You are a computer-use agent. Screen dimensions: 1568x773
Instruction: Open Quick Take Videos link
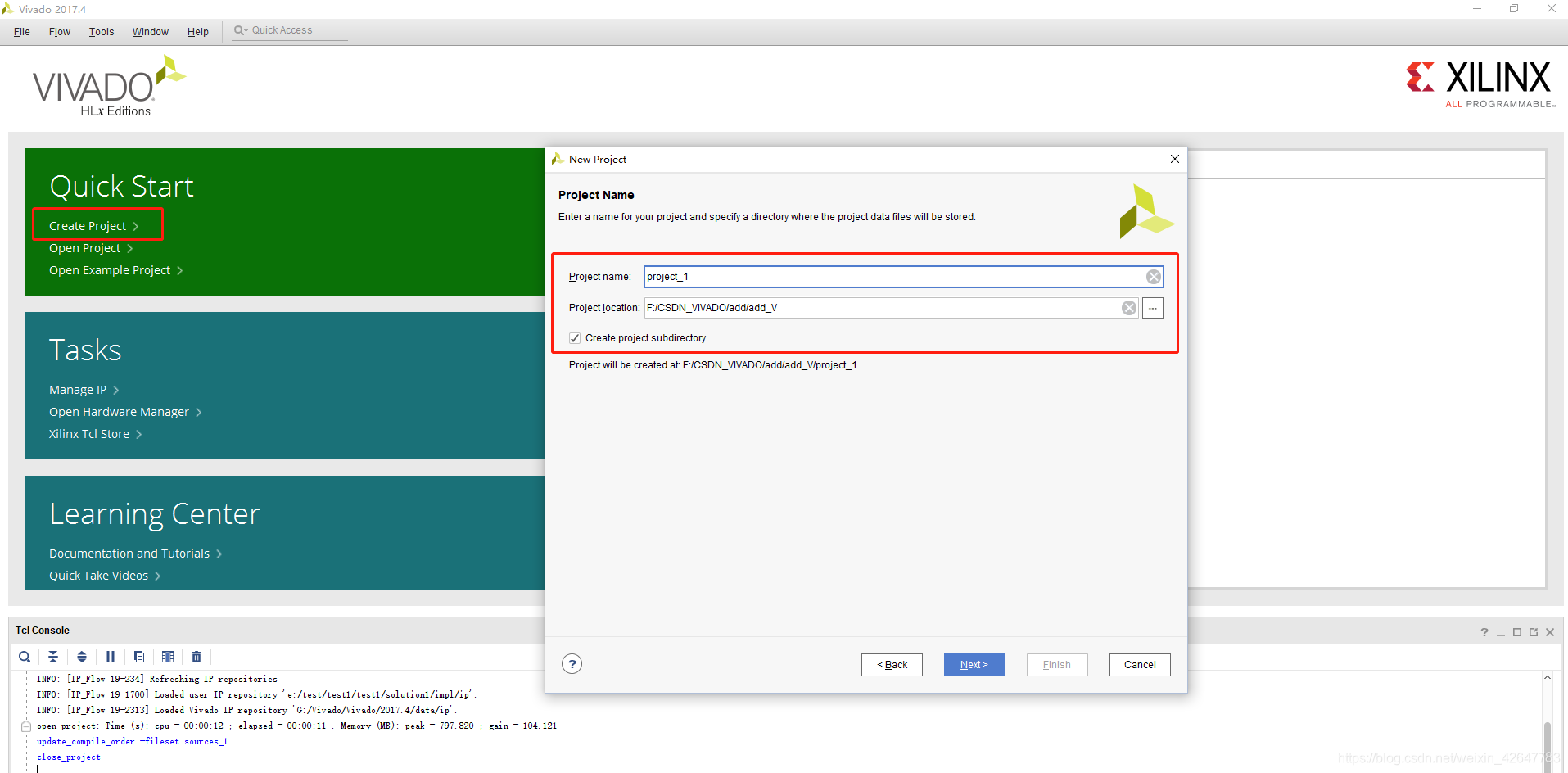point(98,576)
